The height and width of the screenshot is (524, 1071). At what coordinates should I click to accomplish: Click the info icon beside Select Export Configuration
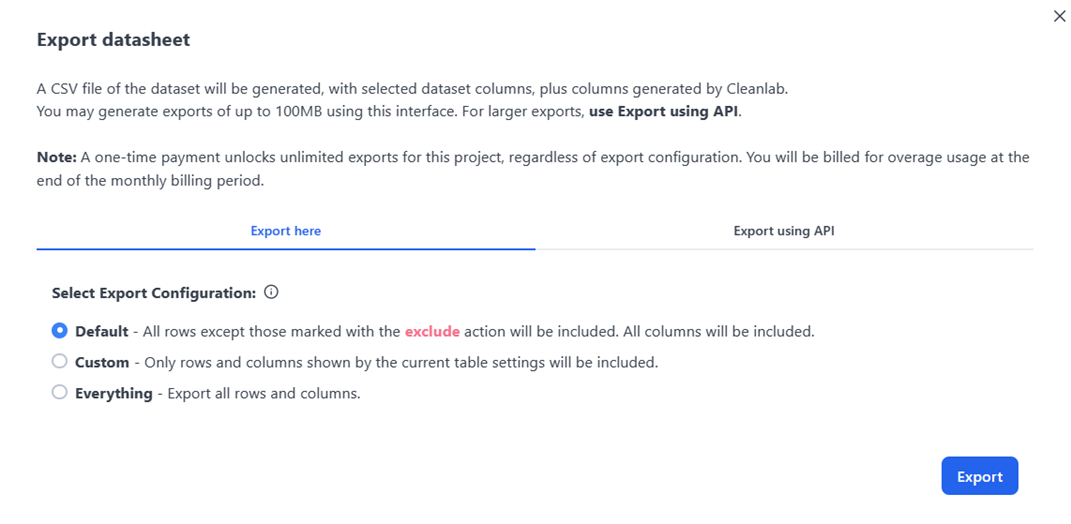click(271, 292)
